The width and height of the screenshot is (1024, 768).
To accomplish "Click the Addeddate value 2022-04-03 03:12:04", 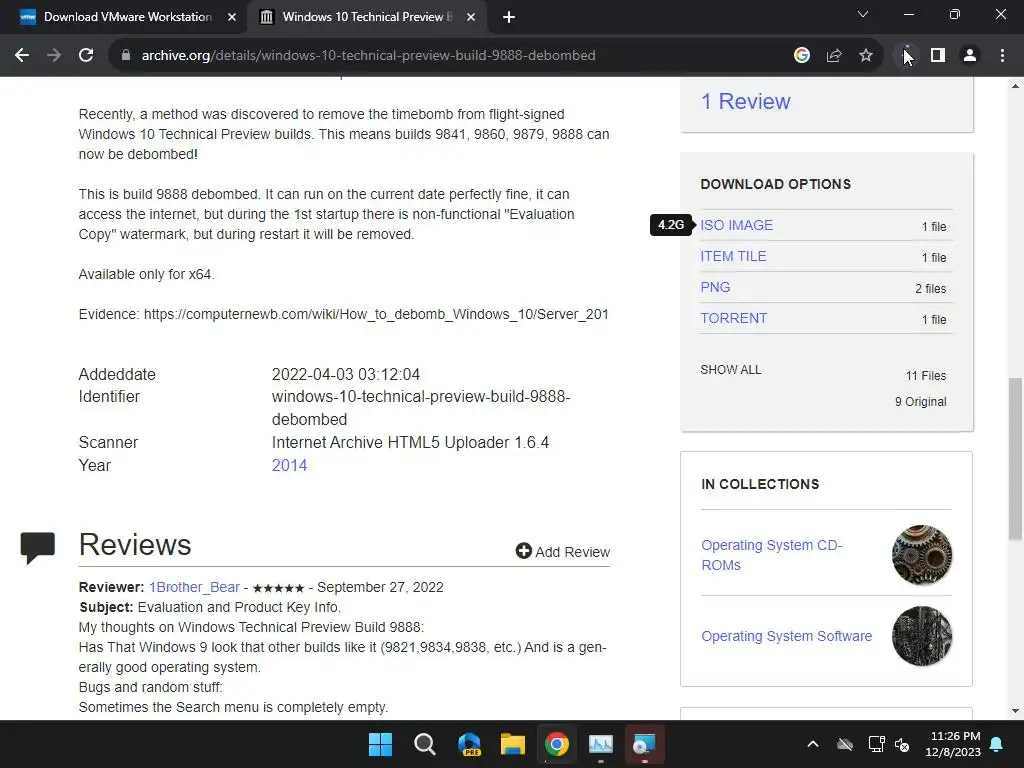I will (x=345, y=375).
